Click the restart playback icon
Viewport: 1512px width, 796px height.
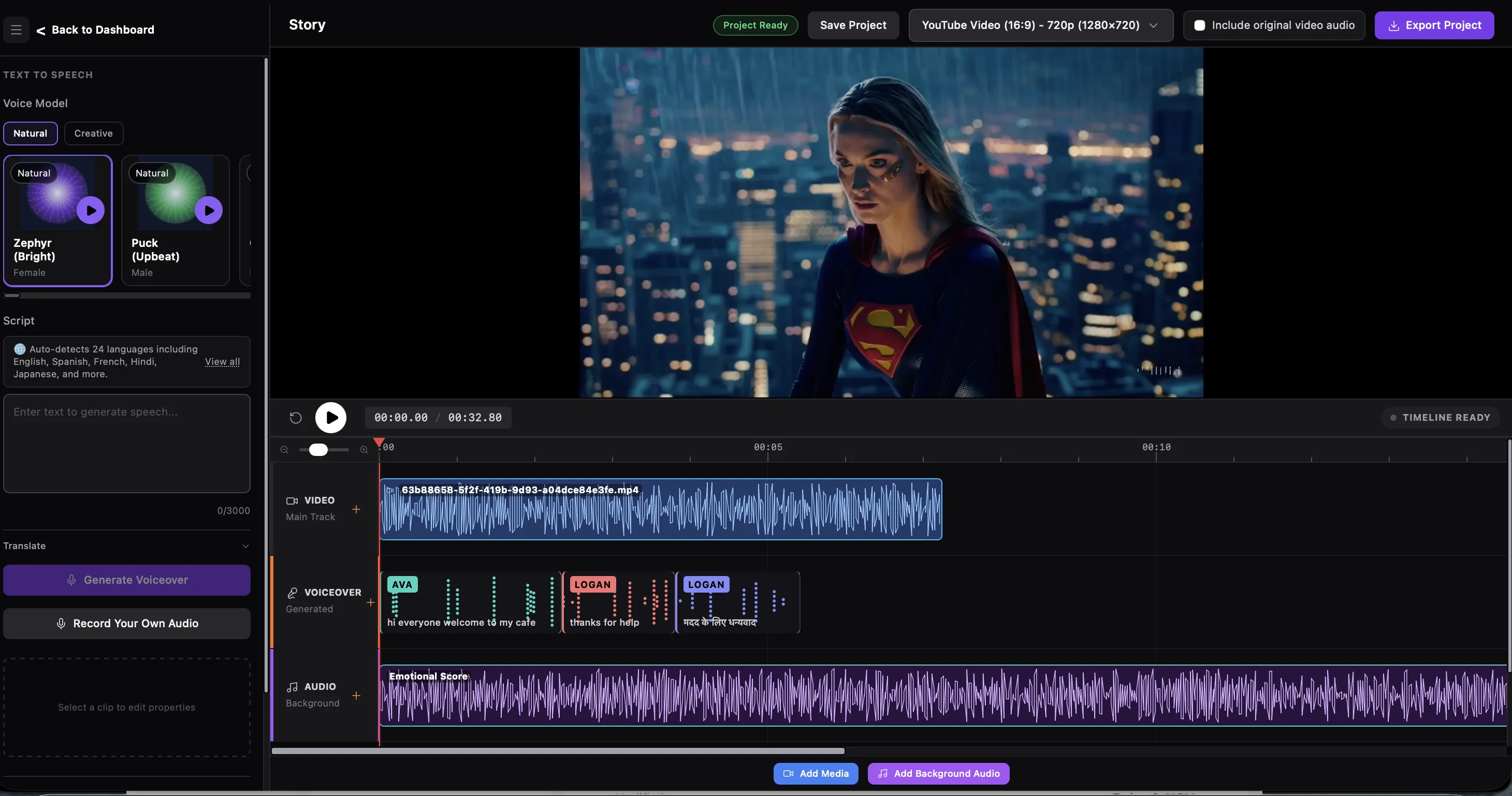295,418
